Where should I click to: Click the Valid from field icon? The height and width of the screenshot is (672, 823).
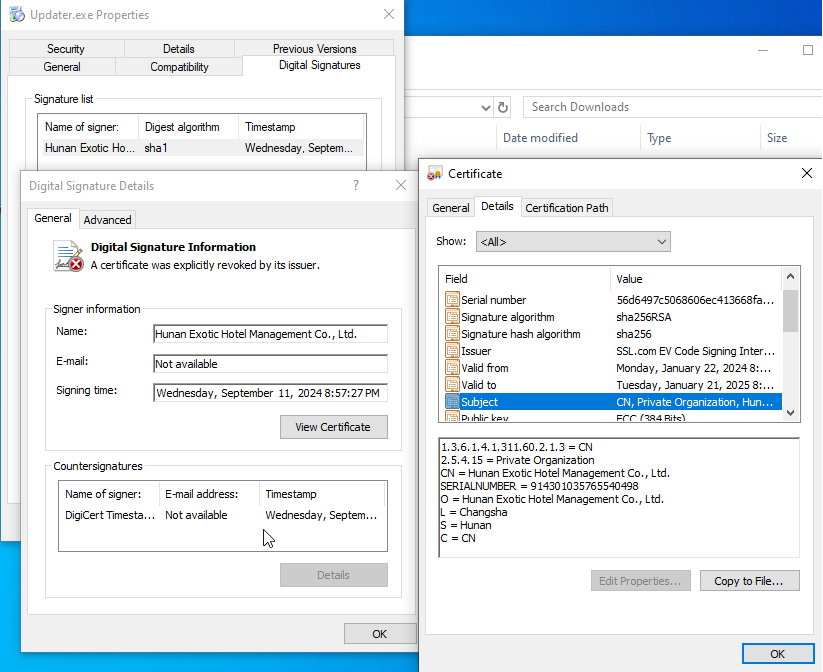(x=452, y=368)
